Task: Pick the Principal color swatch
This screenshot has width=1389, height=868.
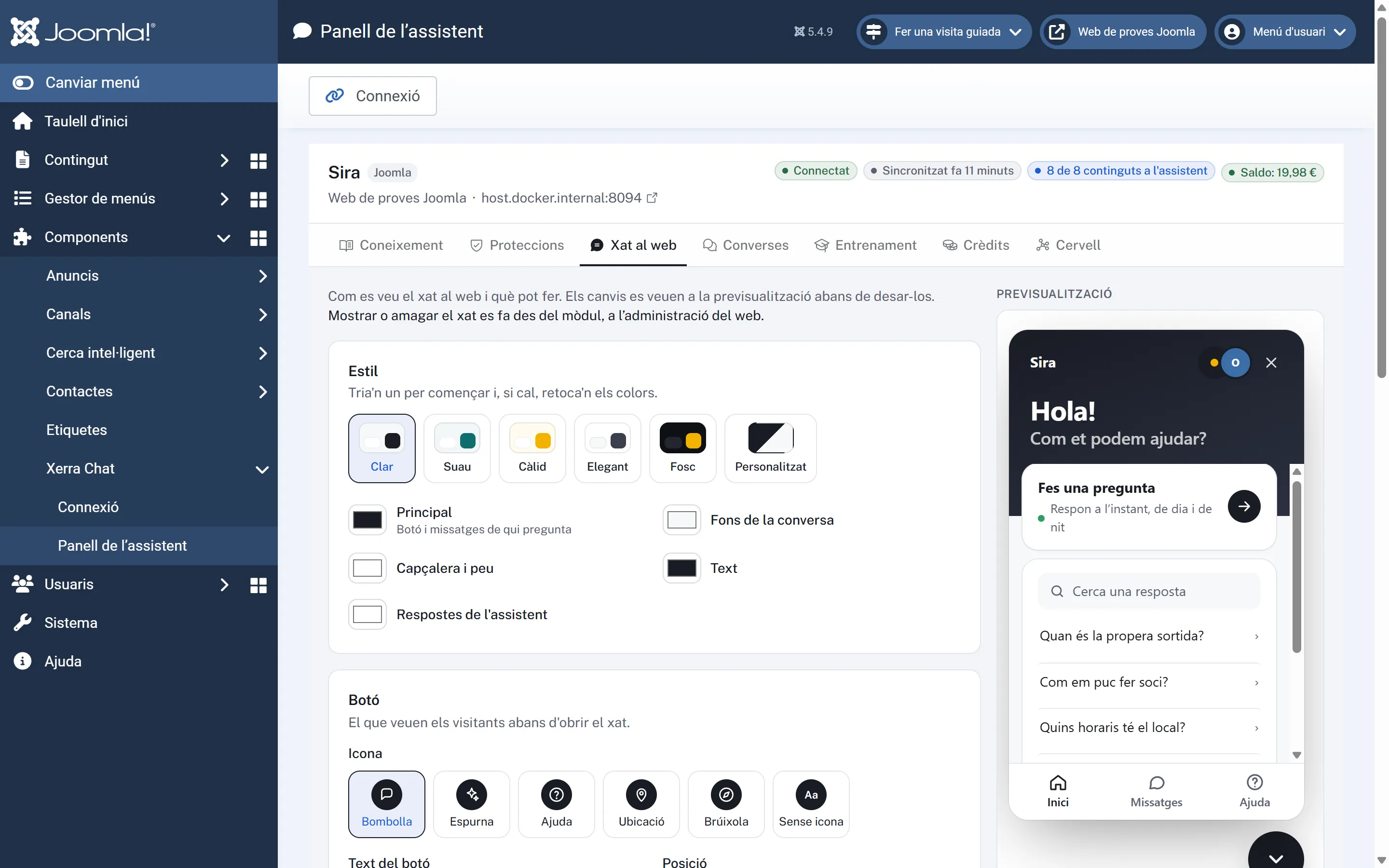Action: 368,520
